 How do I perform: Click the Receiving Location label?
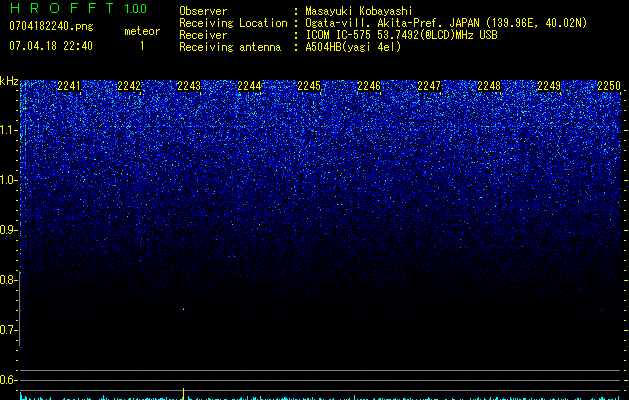[233, 23]
